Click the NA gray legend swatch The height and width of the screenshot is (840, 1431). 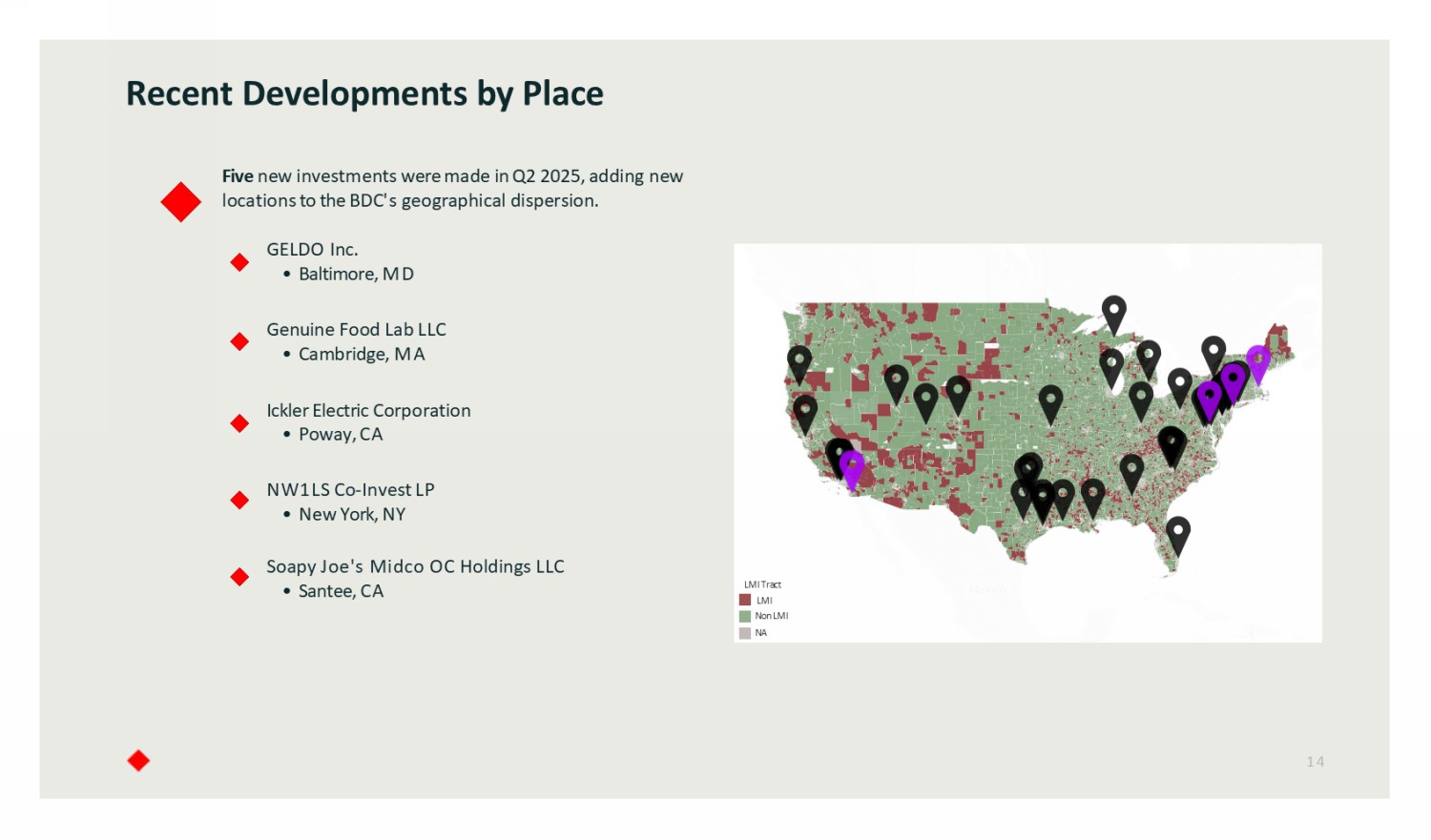[x=745, y=632]
